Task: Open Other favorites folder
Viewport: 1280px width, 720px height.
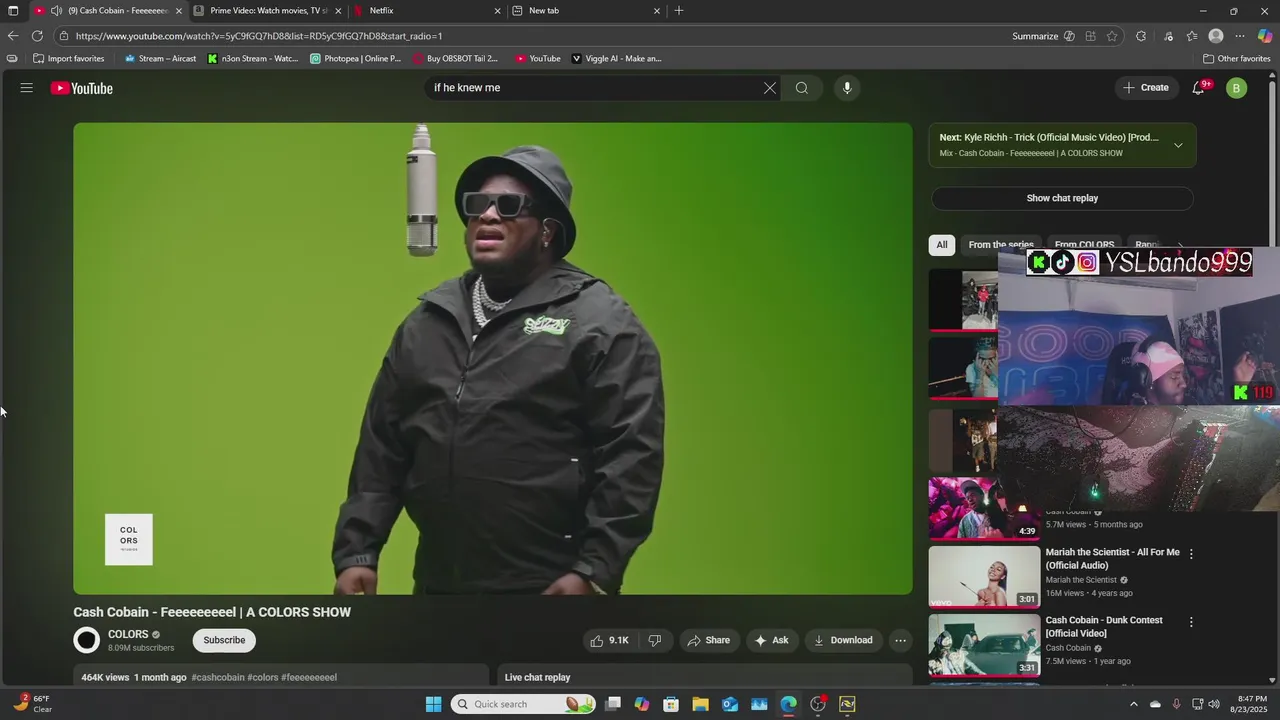Action: 1237,58
